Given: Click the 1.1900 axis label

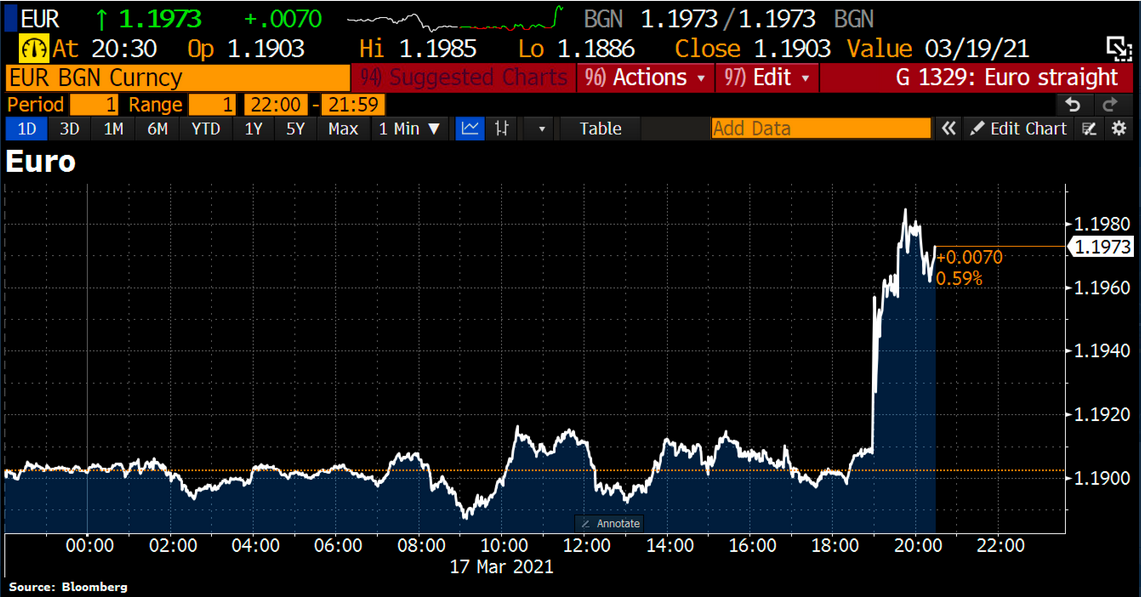Looking at the screenshot, I should [1102, 478].
